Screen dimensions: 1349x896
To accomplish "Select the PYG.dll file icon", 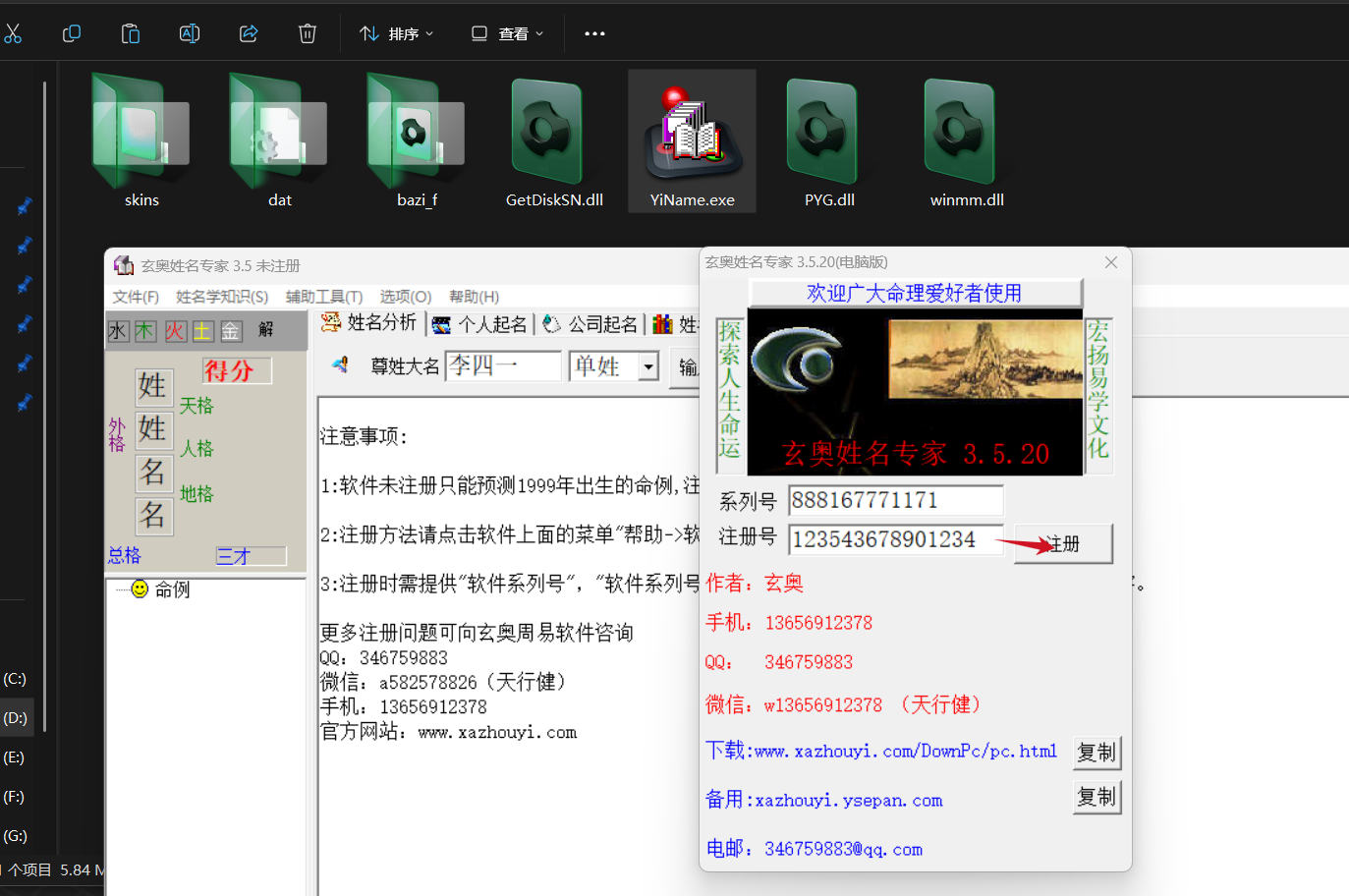I will (x=822, y=133).
